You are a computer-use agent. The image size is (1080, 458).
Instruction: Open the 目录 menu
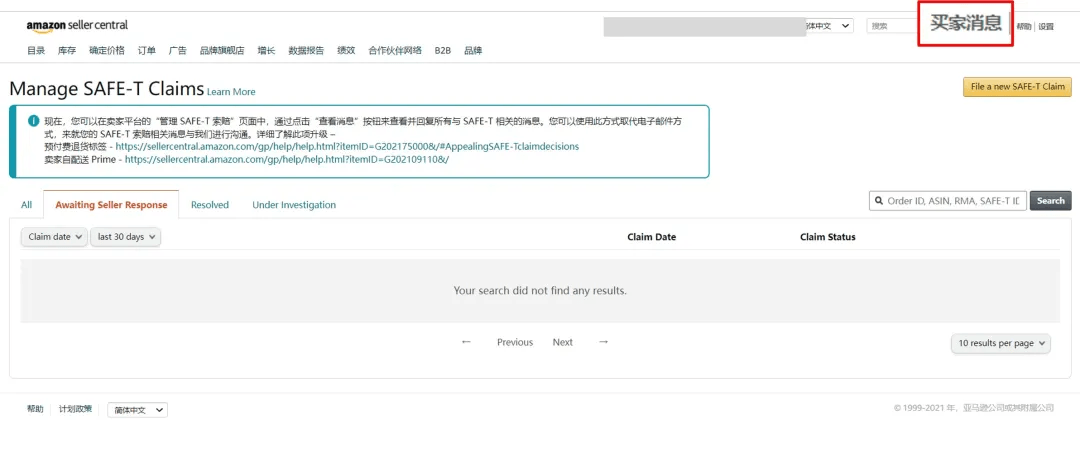click(x=36, y=50)
